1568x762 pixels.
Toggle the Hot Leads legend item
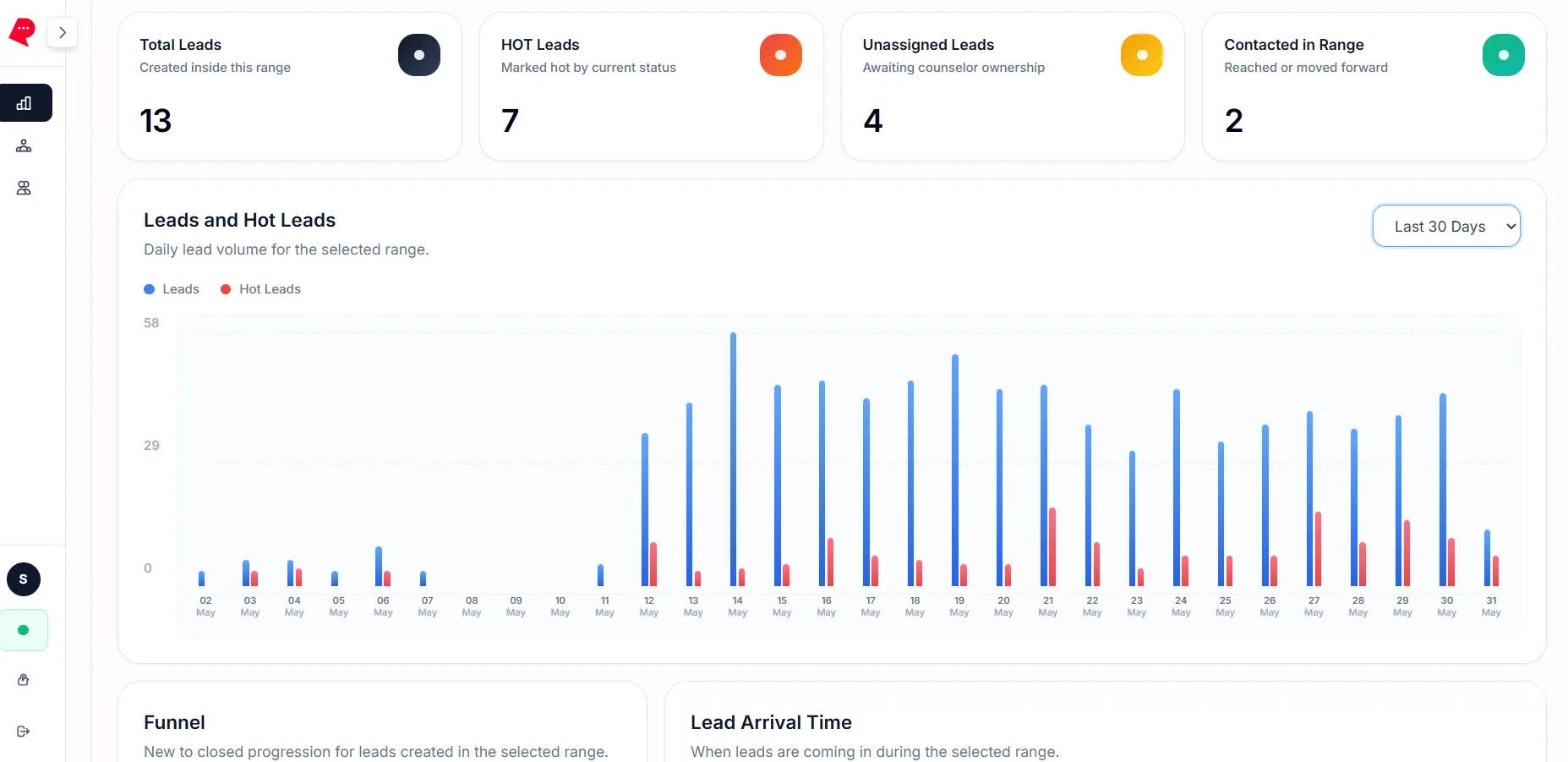[x=260, y=289]
